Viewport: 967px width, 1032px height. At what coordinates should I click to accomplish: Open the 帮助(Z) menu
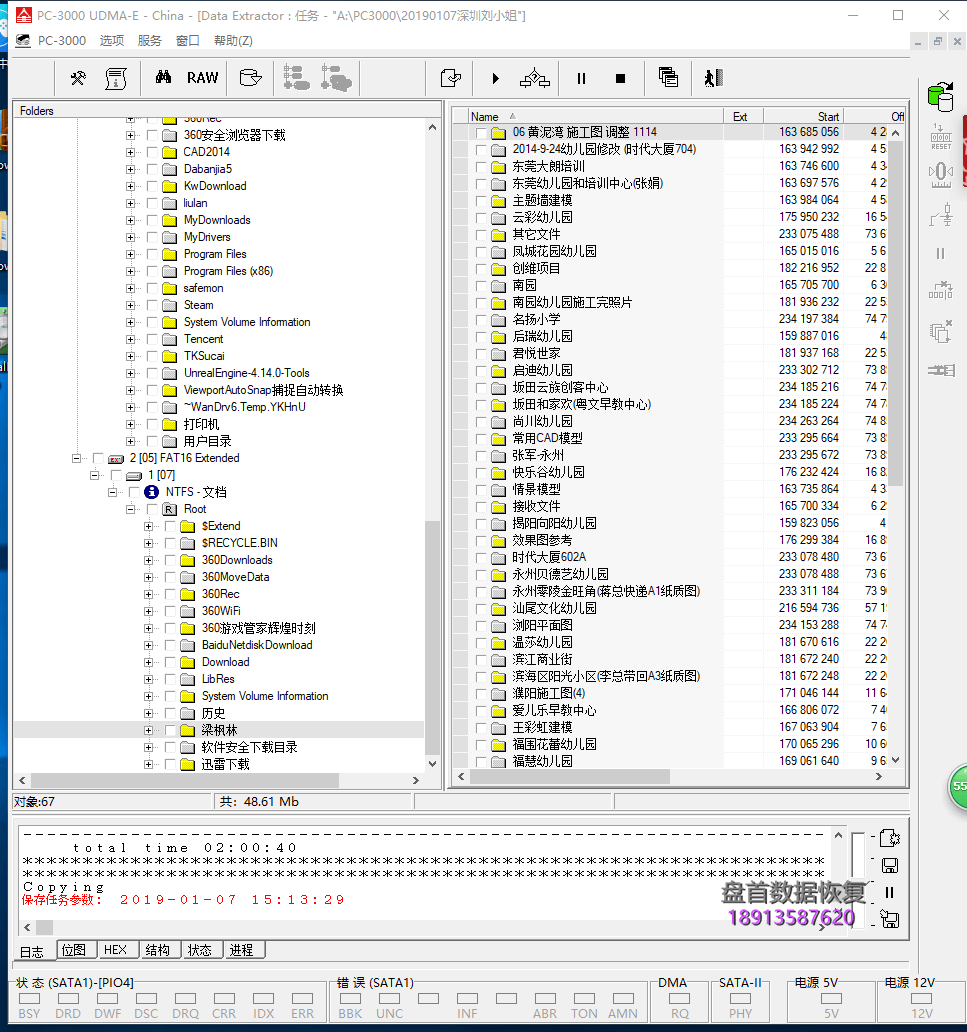point(233,41)
